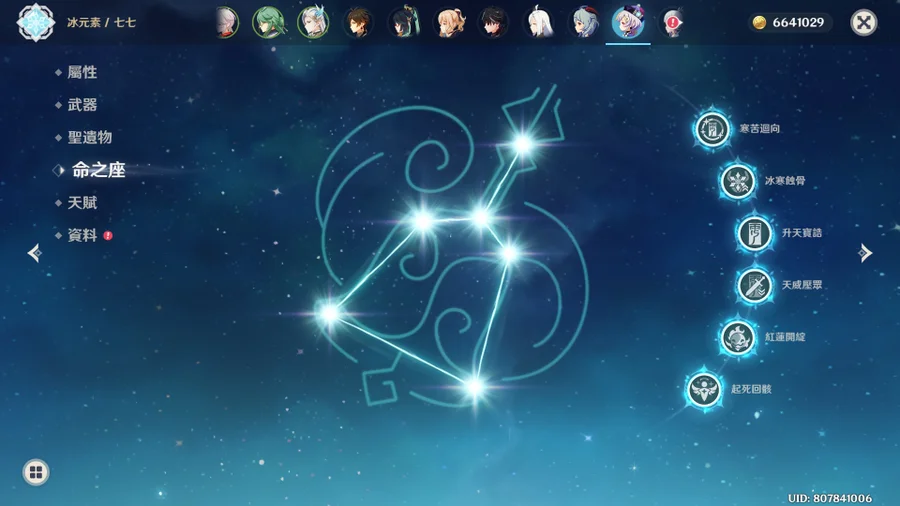Click the UID: 807841006 text

829,499
